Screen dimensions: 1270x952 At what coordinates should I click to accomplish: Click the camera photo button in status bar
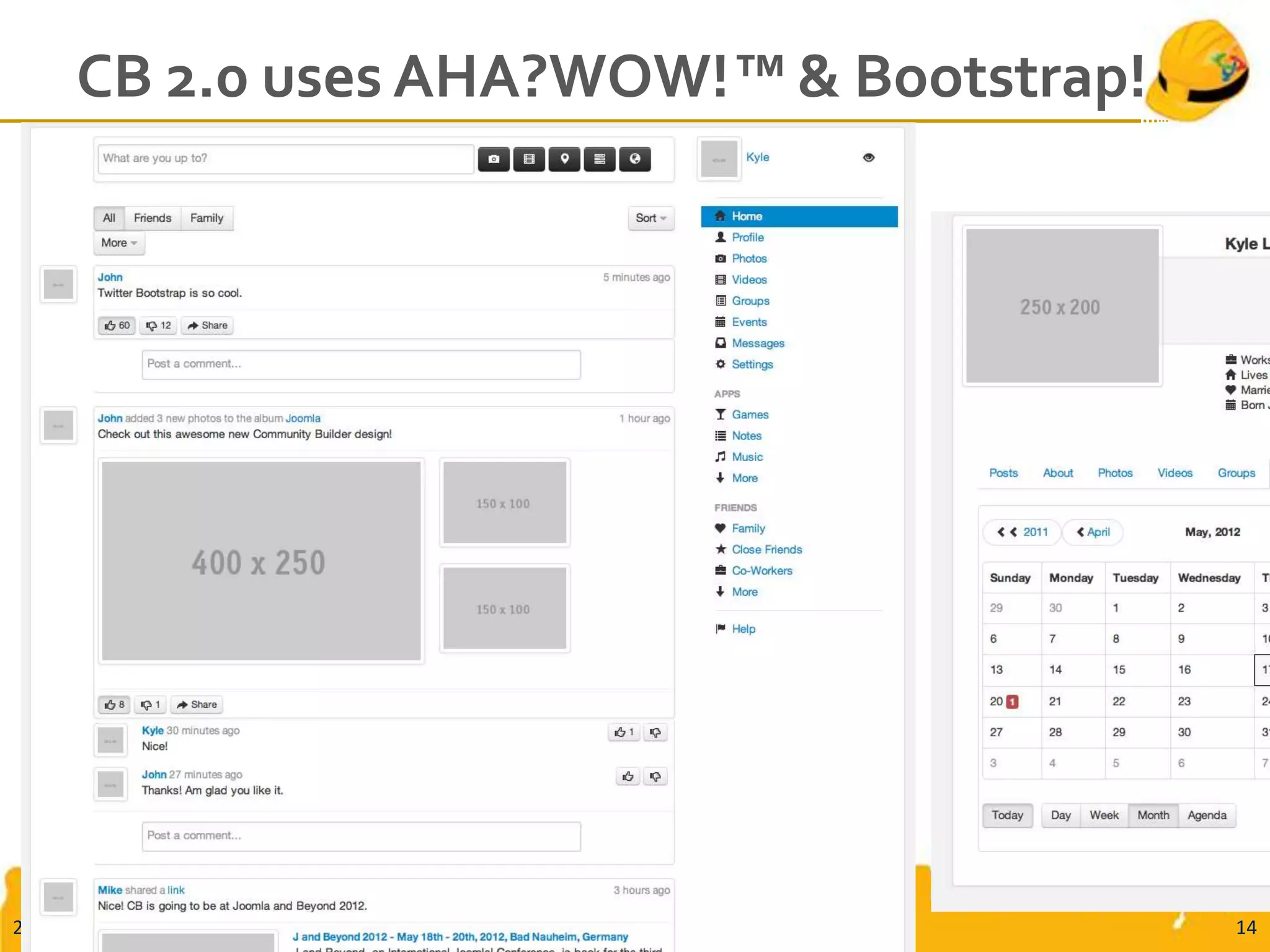494,159
